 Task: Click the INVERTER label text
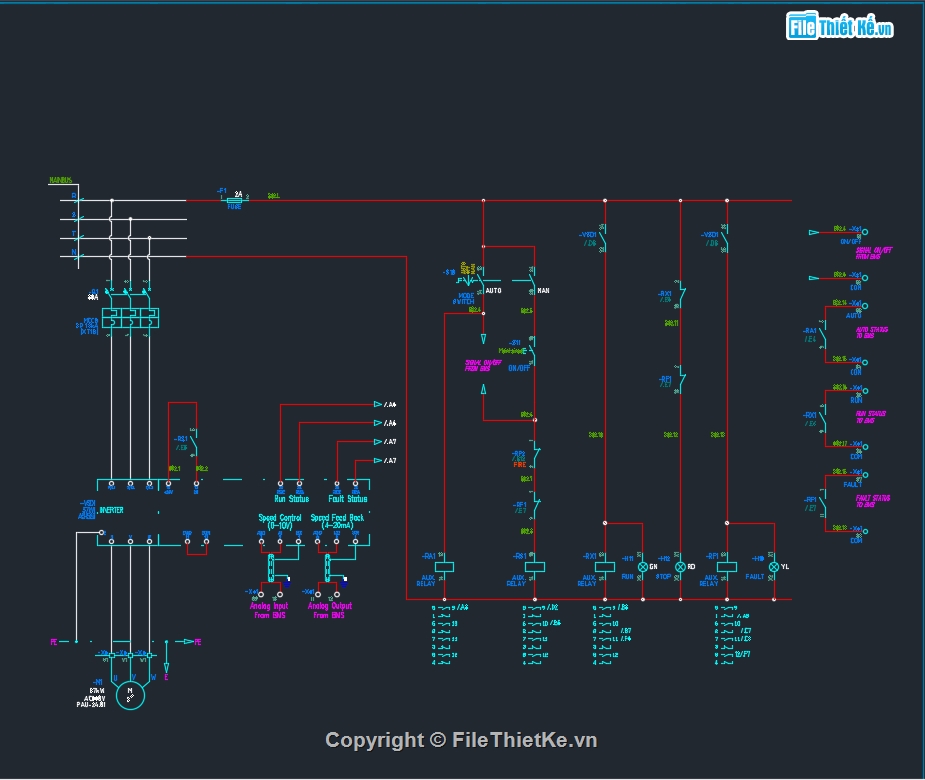111,510
